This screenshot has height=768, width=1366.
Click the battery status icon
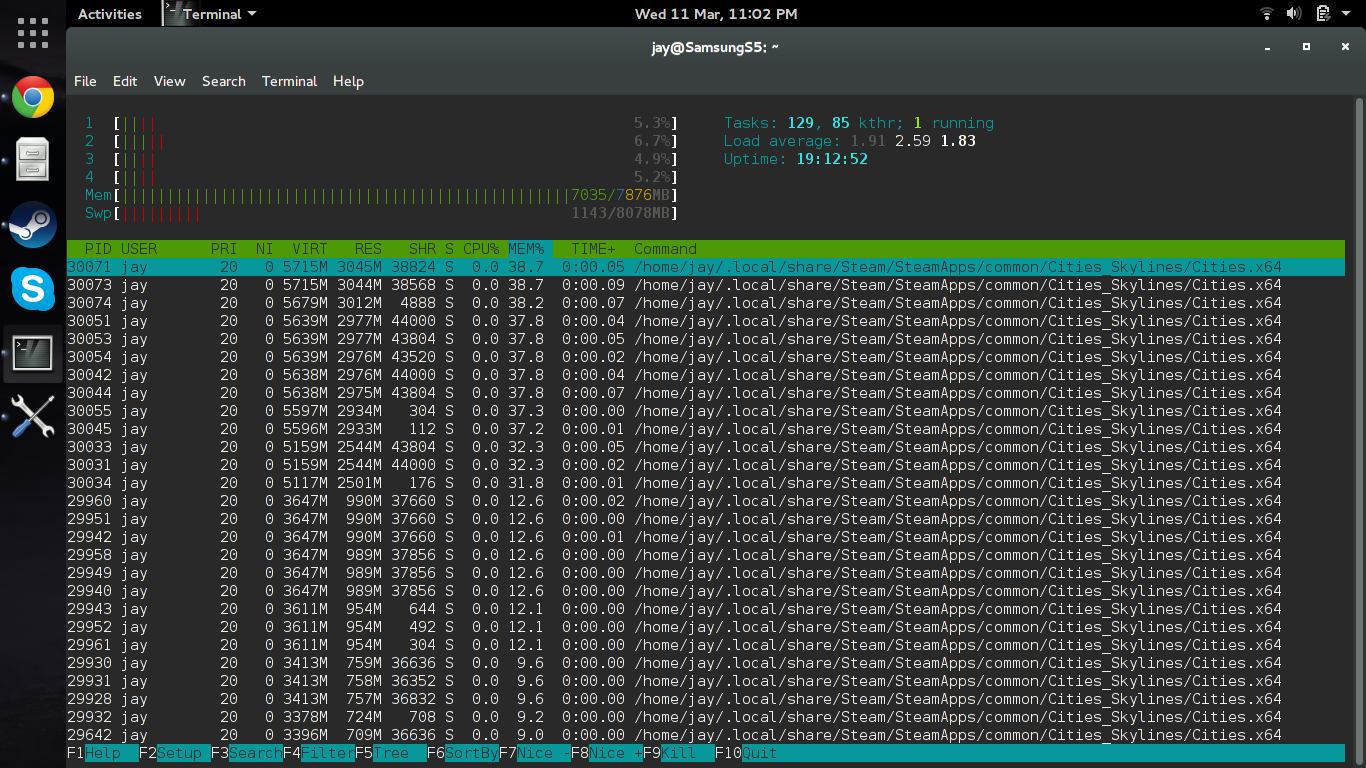pyautogui.click(x=1322, y=14)
